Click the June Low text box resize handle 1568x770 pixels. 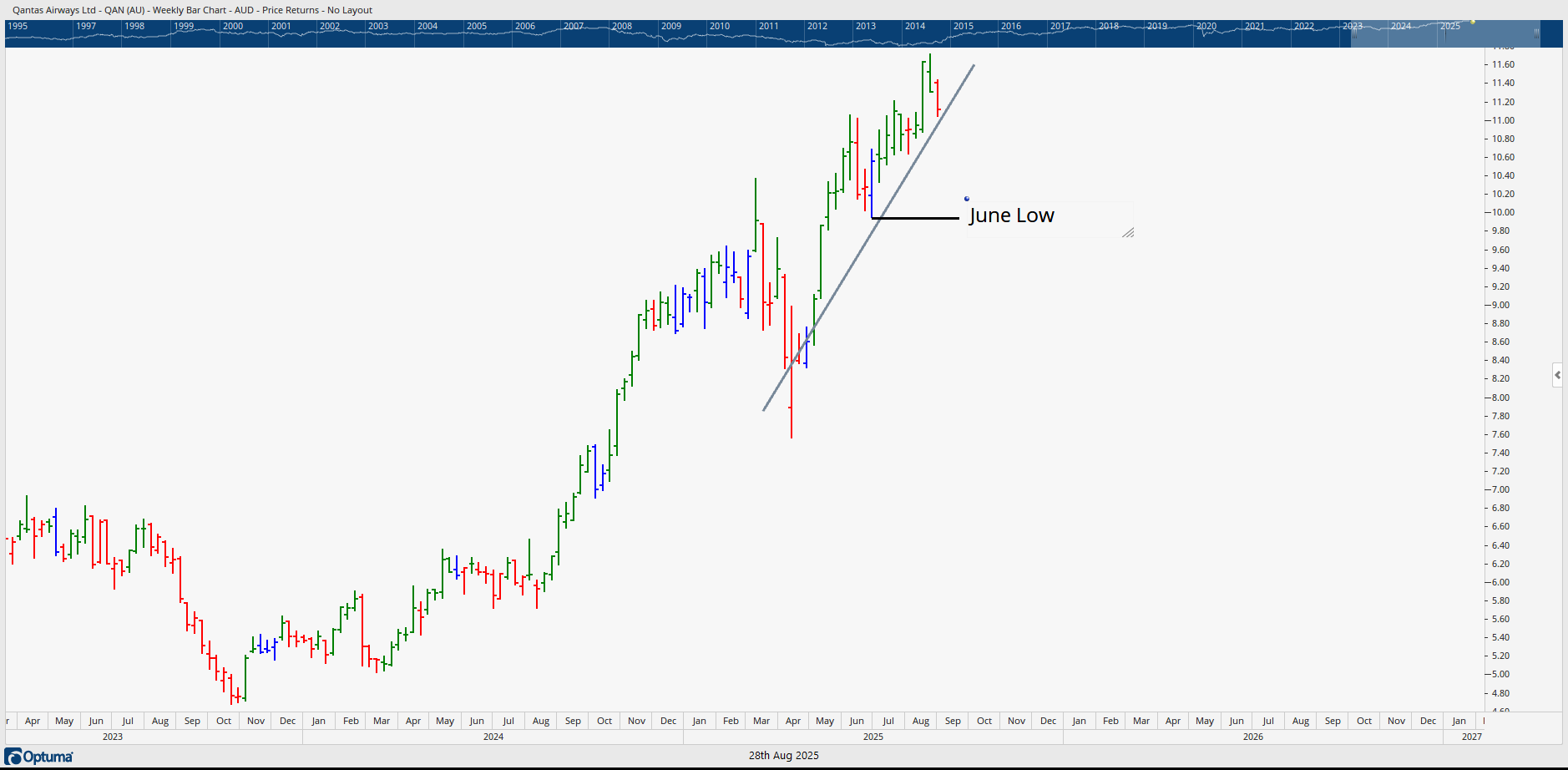[1128, 232]
